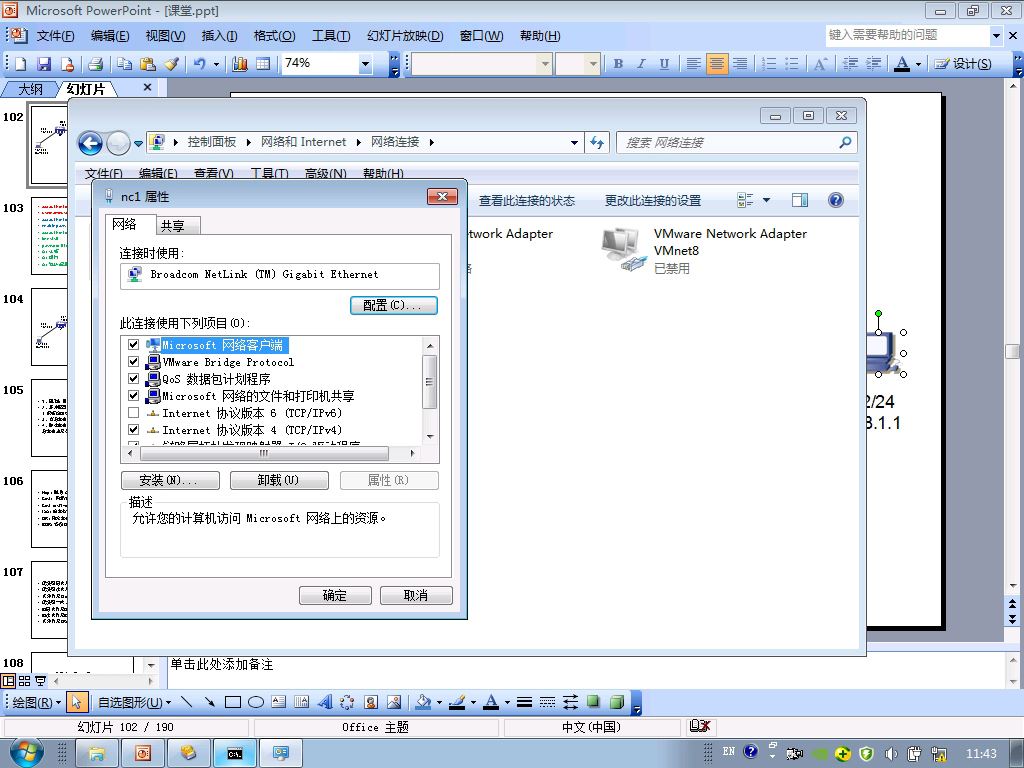1024x768 pixels.
Task: Select the Arrow drawing tool
Action: point(209,702)
